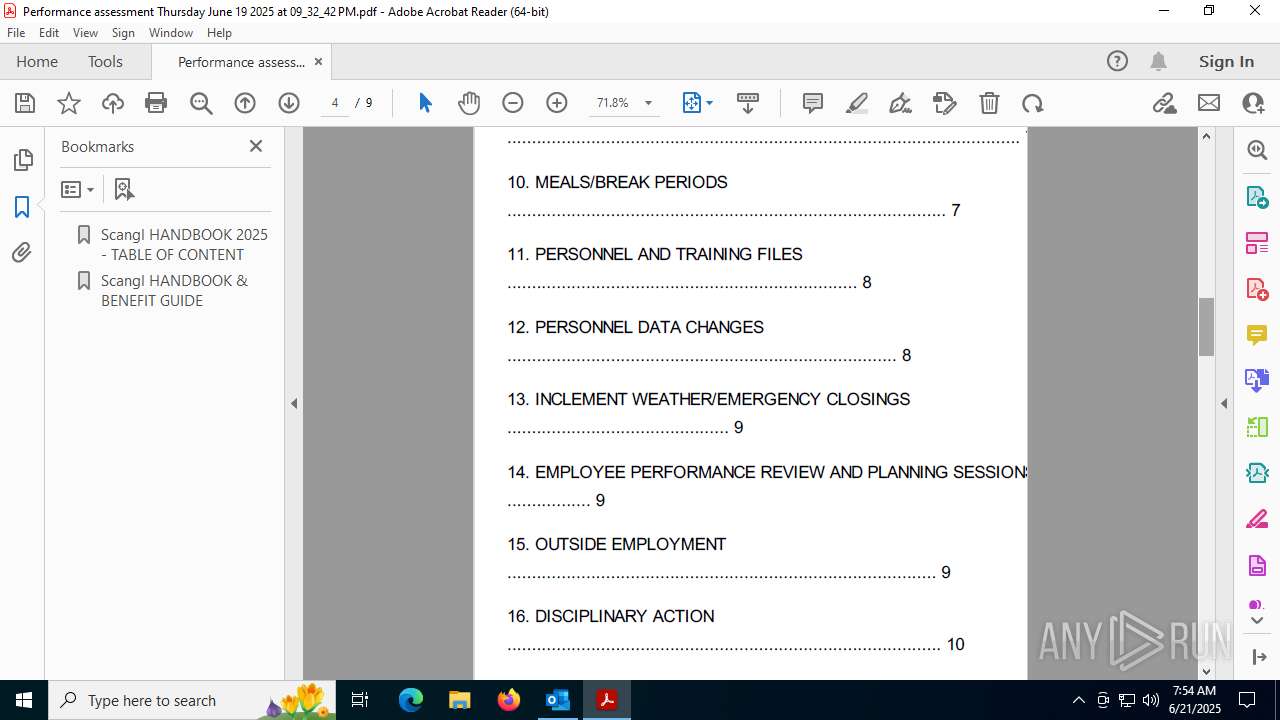Switch to the Home tab
The height and width of the screenshot is (720, 1280).
[x=37, y=62]
